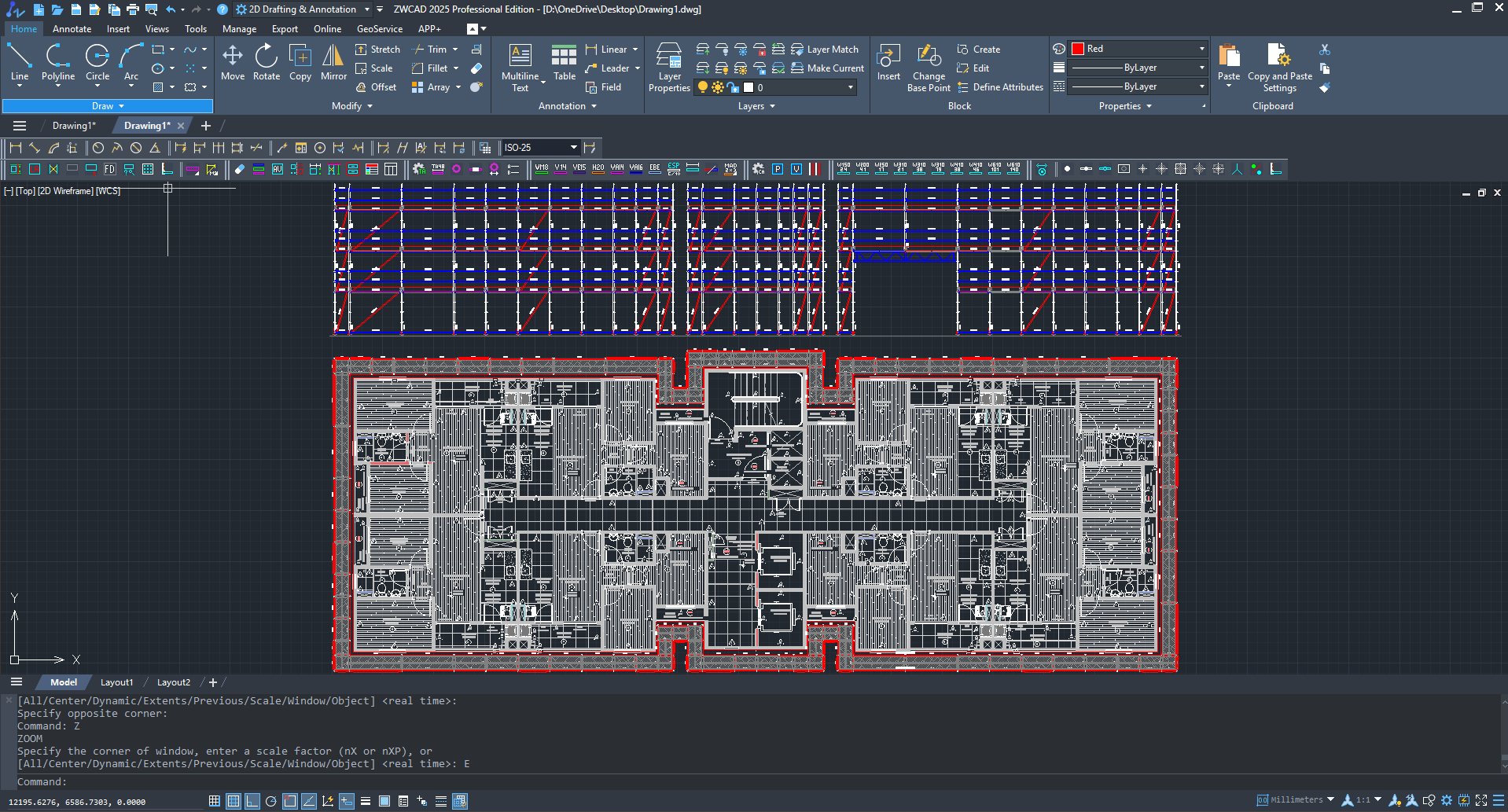Click Change Base Point icon
1508x812 pixels.
[929, 68]
